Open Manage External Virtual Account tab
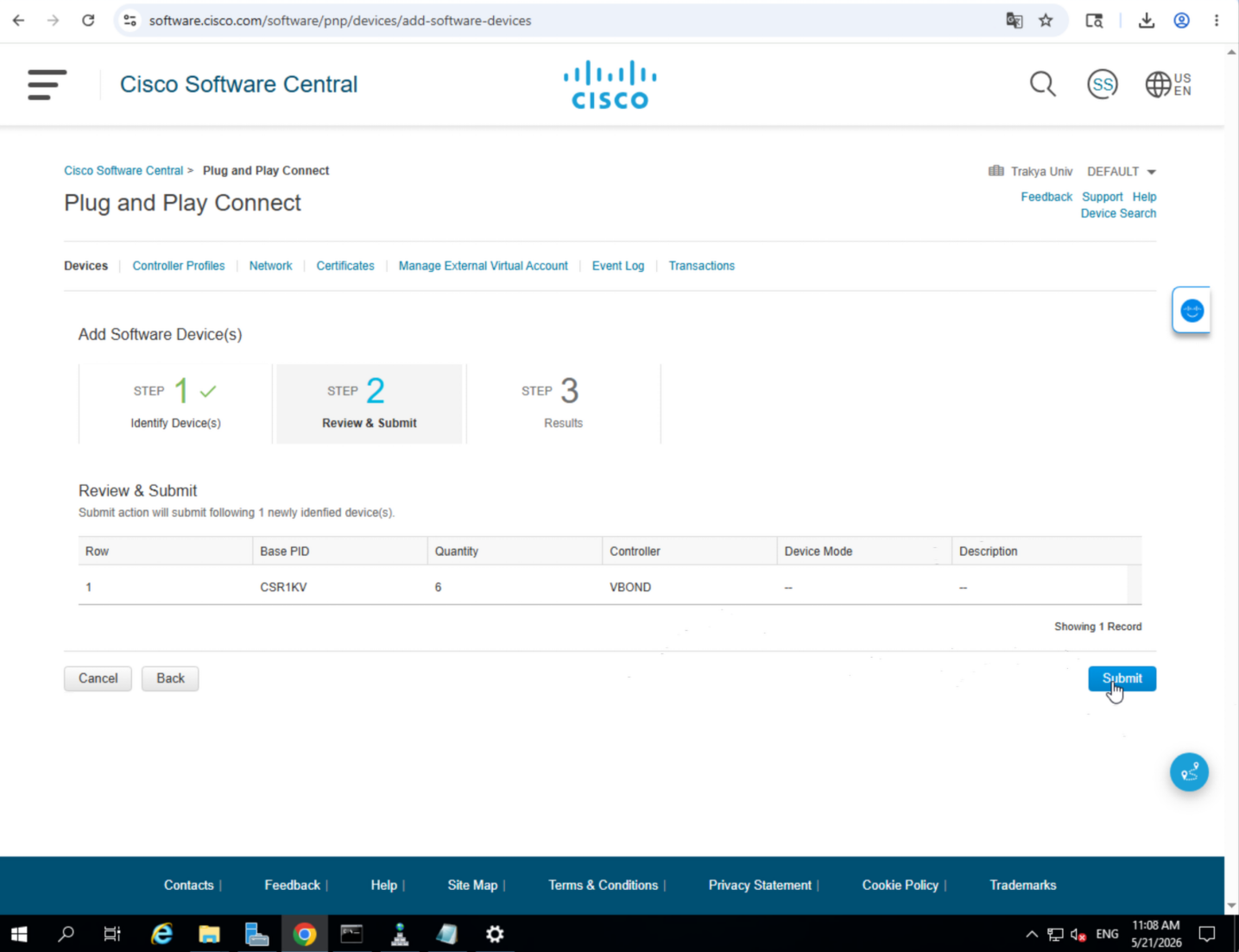Image resolution: width=1239 pixels, height=952 pixels. [x=484, y=266]
